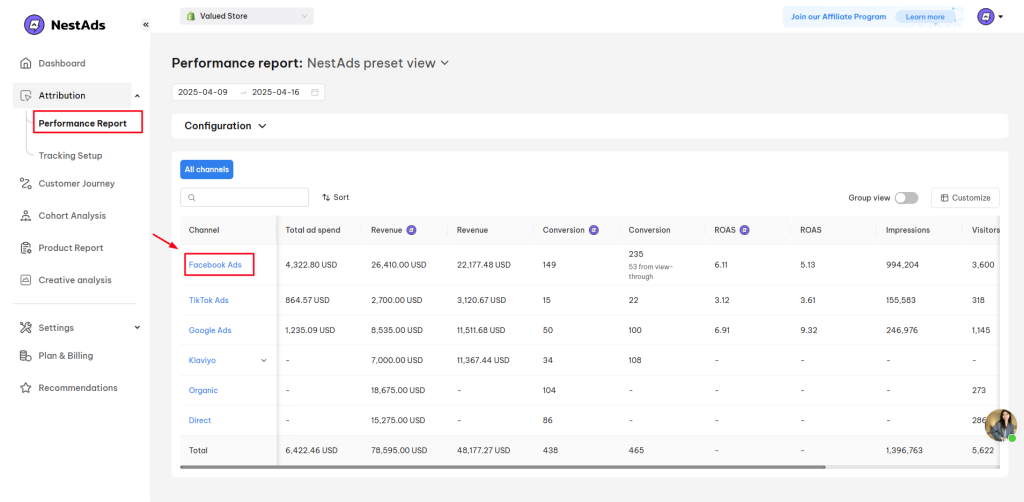1024x502 pixels.
Task: Select Performance Report submenu item
Action: point(82,123)
